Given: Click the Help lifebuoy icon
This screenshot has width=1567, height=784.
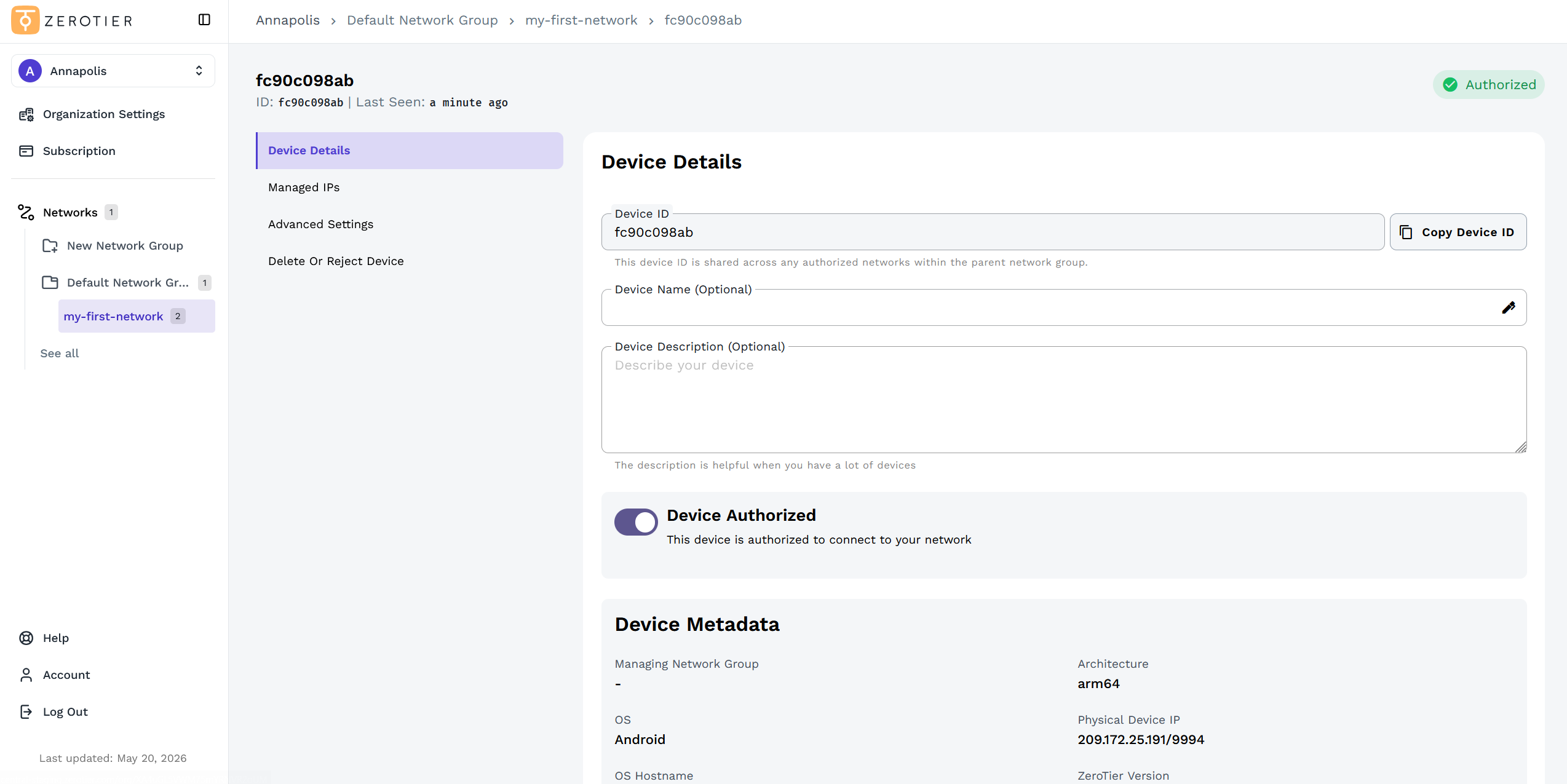Looking at the screenshot, I should tap(26, 638).
